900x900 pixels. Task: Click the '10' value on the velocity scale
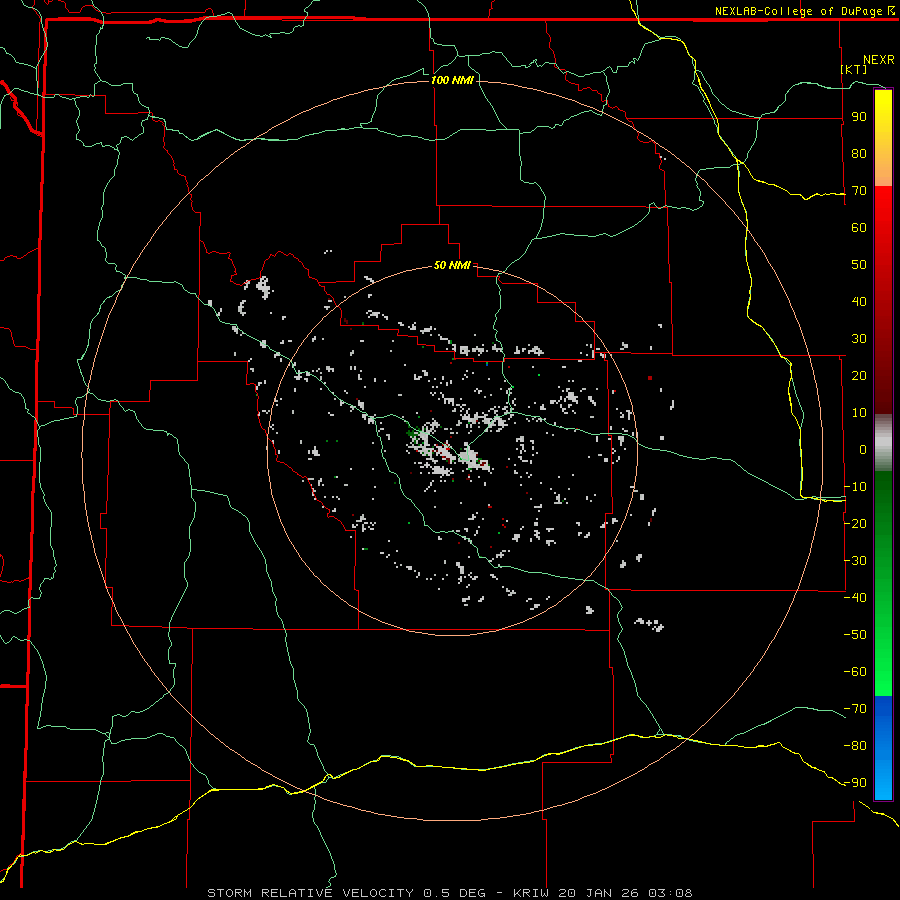(859, 413)
